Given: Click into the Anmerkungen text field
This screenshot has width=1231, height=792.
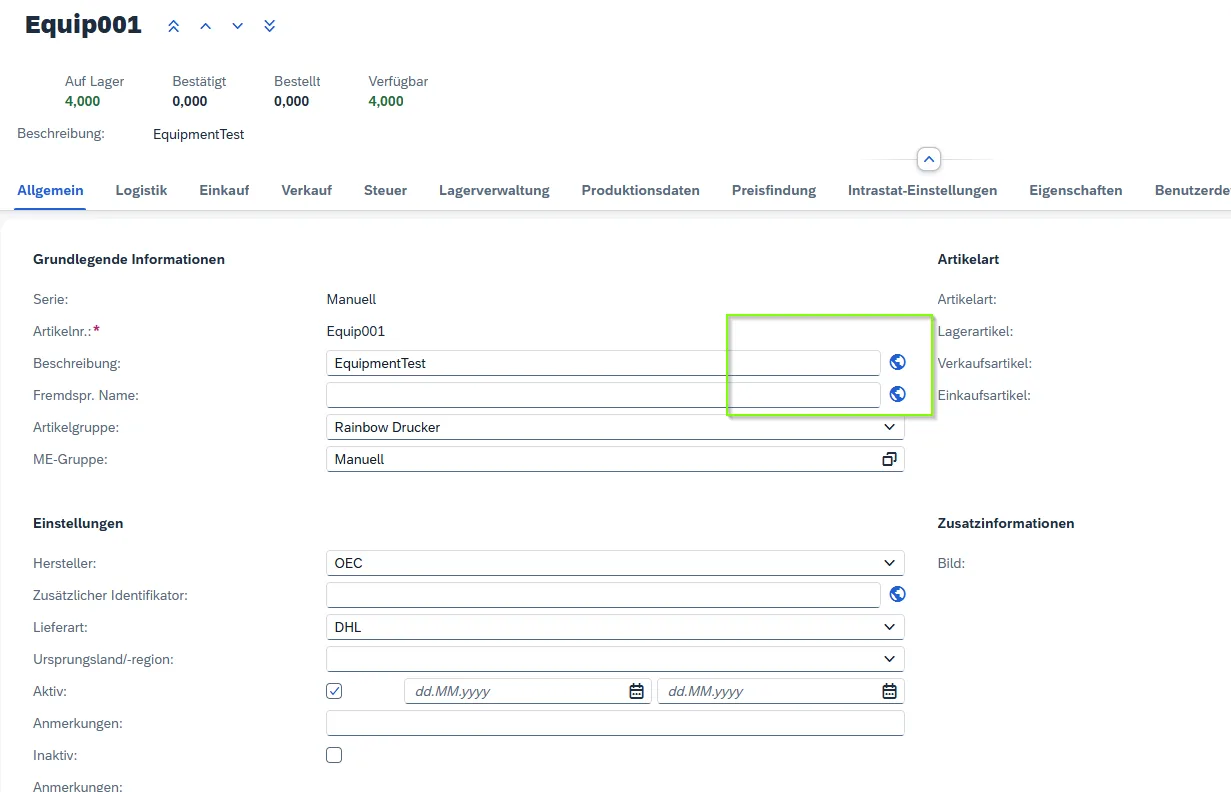Looking at the screenshot, I should pos(614,723).
